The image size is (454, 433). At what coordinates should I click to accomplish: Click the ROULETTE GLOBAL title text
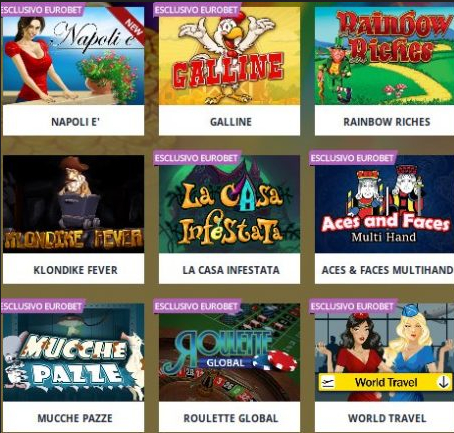[231, 418]
